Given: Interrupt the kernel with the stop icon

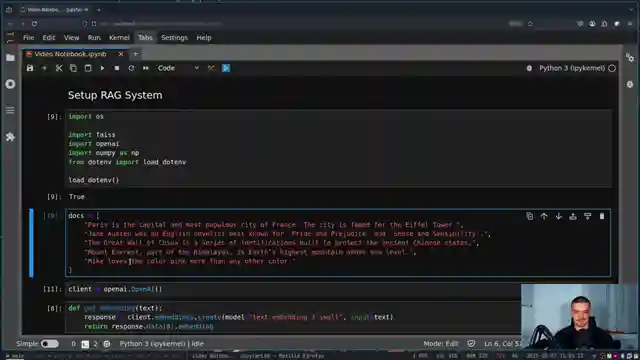Looking at the screenshot, I should pyautogui.click(x=117, y=68).
